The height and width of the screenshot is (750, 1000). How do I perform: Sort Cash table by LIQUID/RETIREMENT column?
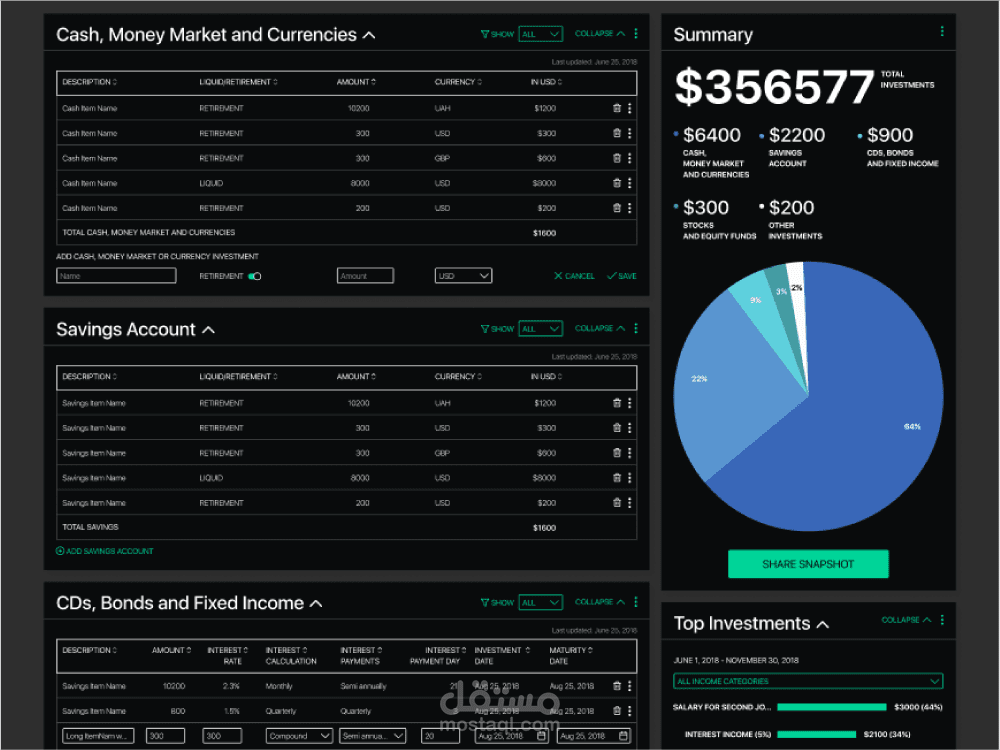coord(239,82)
